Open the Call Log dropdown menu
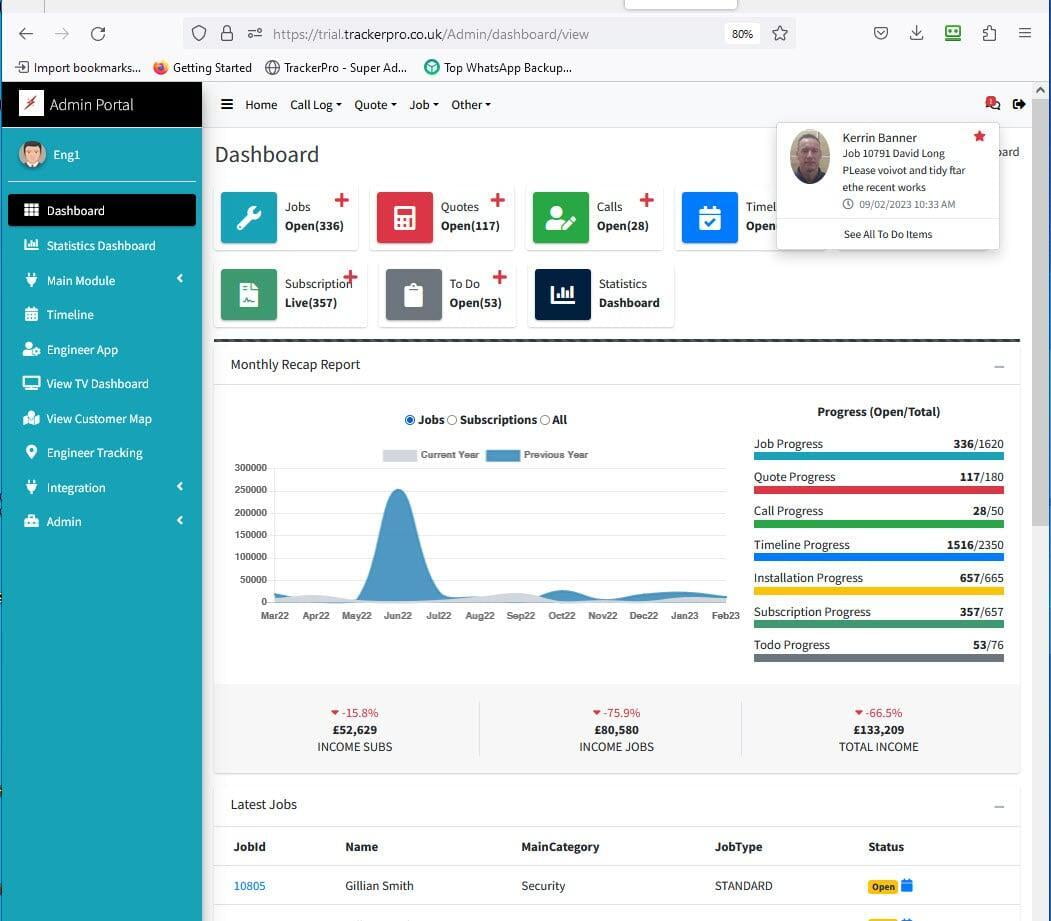 (x=315, y=105)
